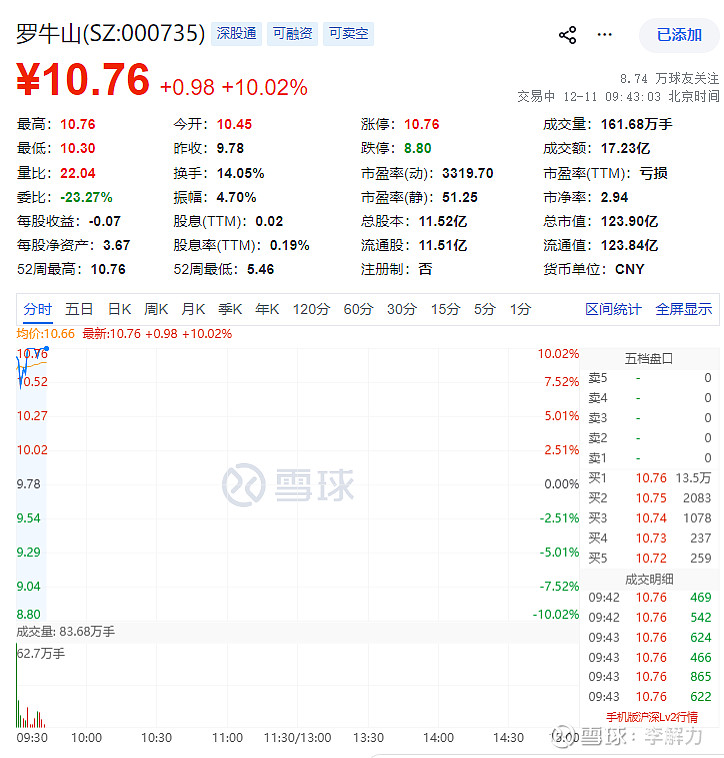Screen dimensions: 724x758
Task: Switch to the 日K chart tab
Action: pos(119,309)
